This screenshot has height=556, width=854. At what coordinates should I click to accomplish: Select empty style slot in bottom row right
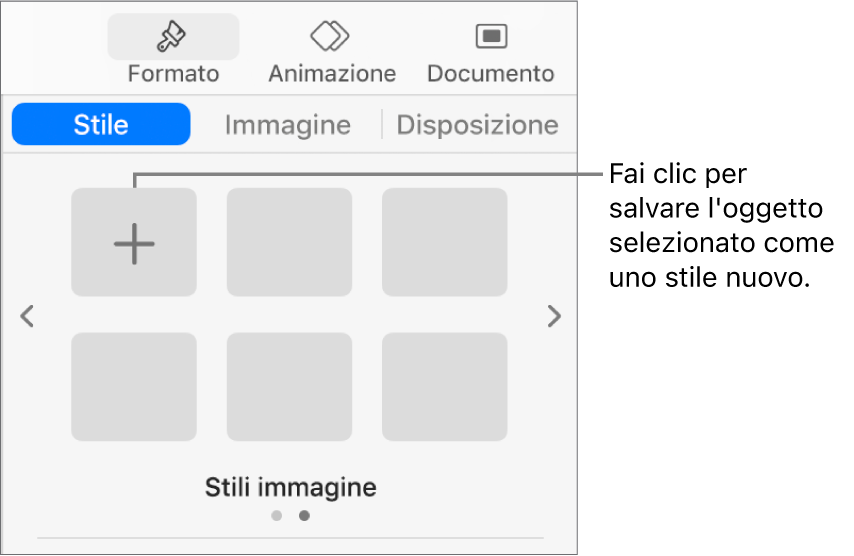click(444, 387)
